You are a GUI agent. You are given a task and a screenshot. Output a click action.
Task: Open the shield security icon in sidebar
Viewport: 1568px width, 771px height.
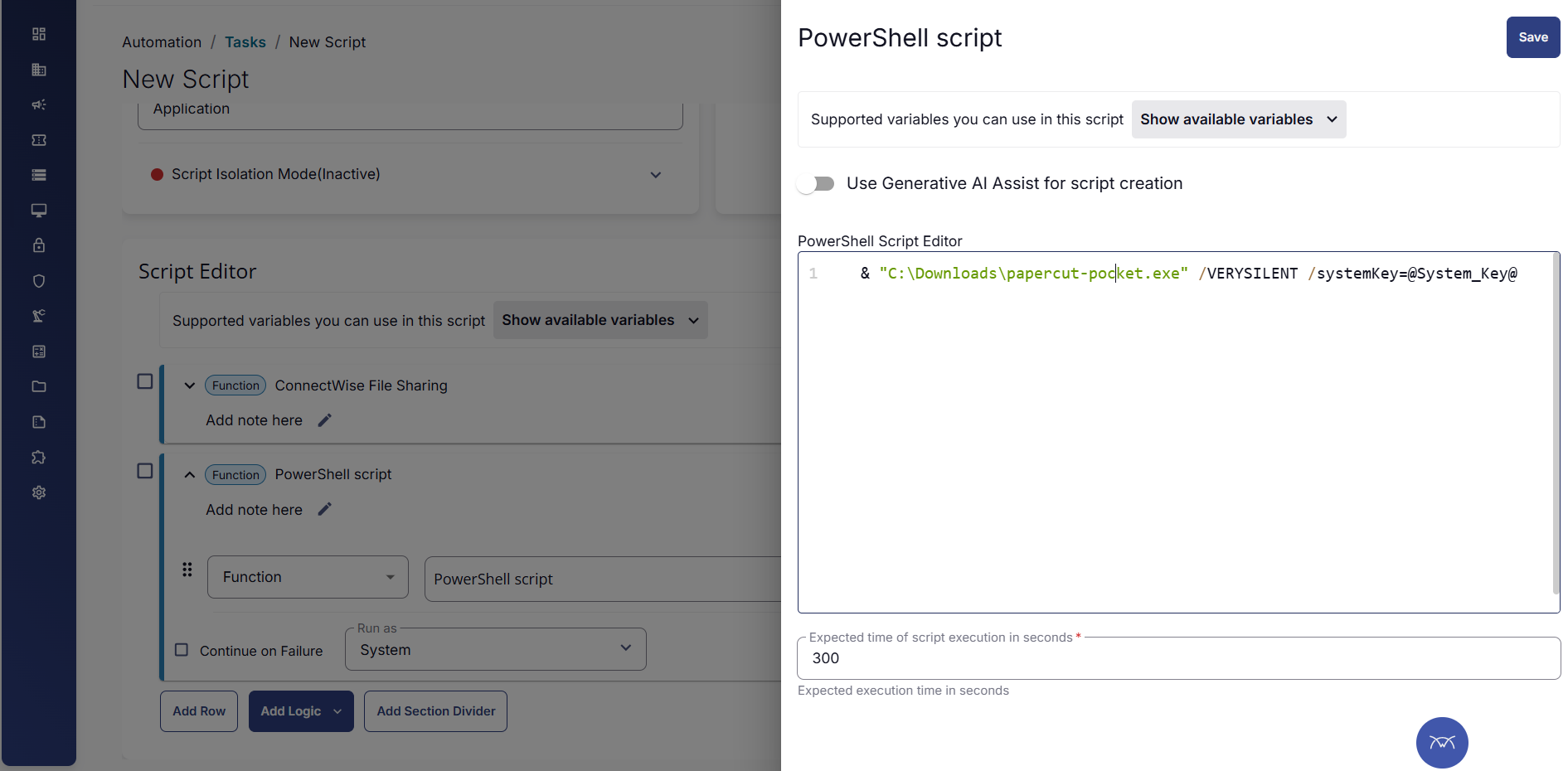pyautogui.click(x=39, y=281)
